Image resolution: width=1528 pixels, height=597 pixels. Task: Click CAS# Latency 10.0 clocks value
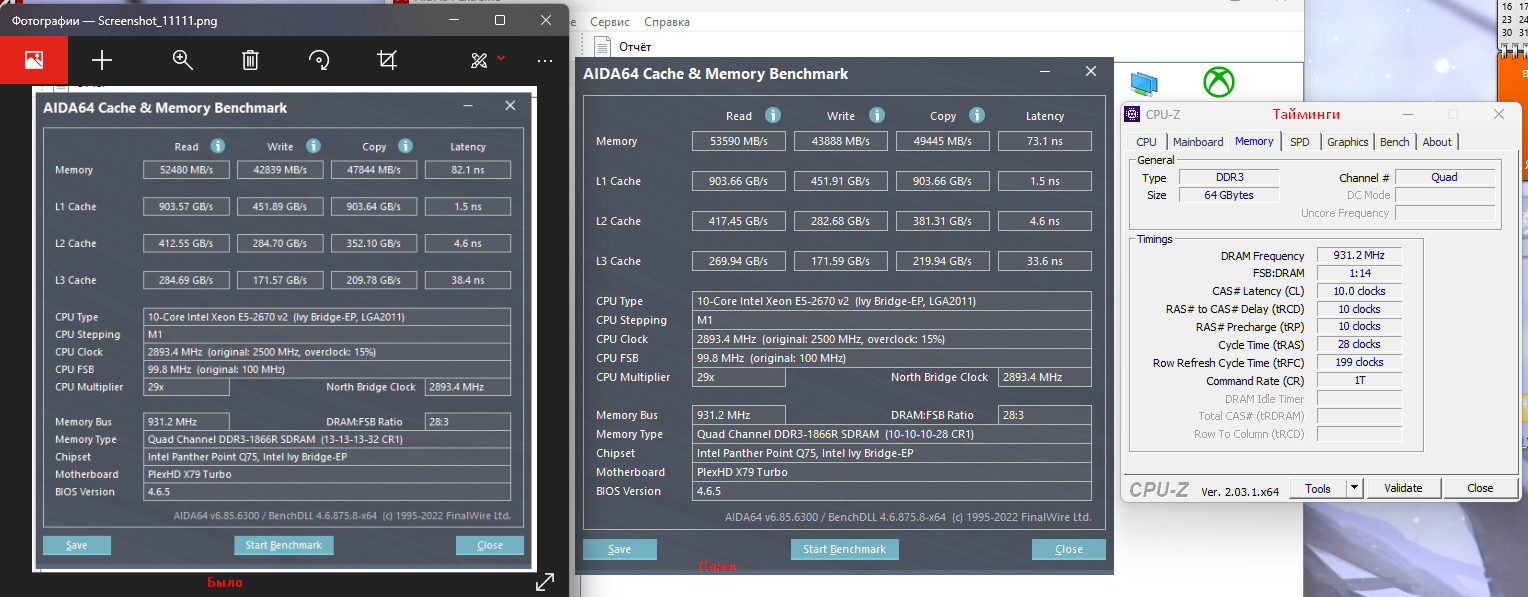(1360, 291)
